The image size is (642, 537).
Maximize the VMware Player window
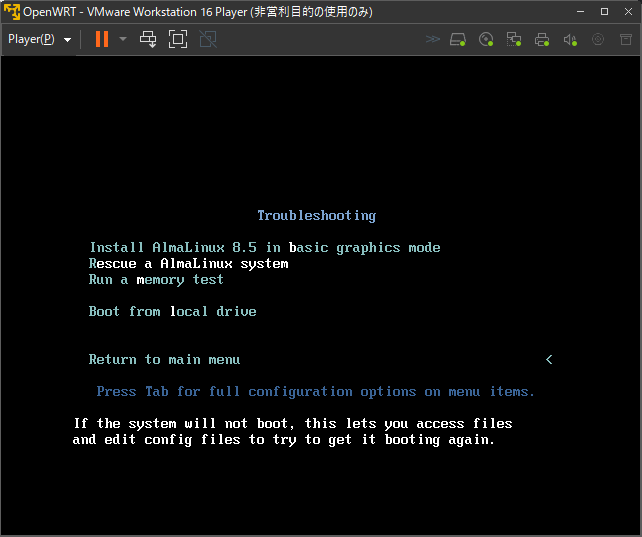coord(604,11)
